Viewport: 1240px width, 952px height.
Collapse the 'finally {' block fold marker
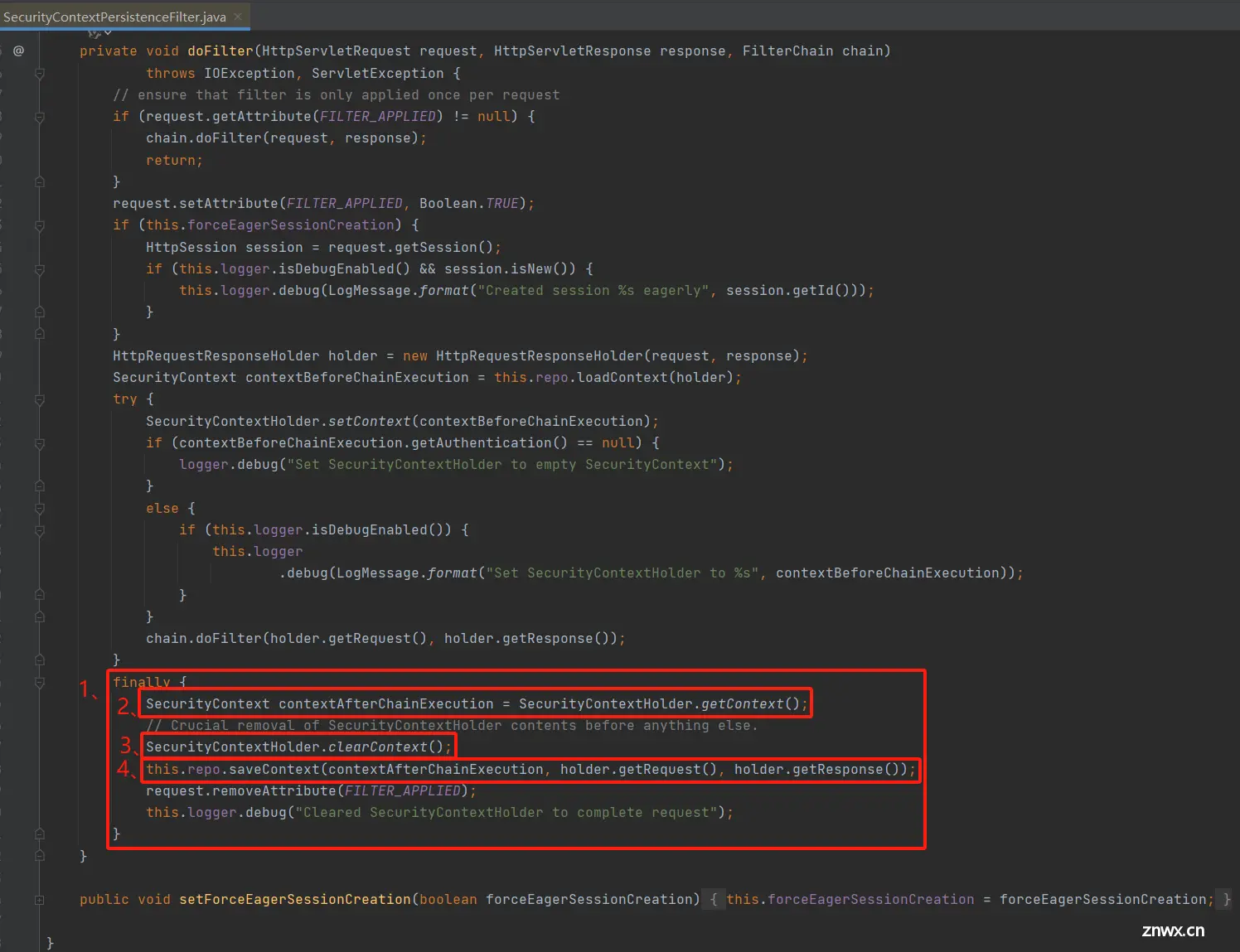[39, 683]
